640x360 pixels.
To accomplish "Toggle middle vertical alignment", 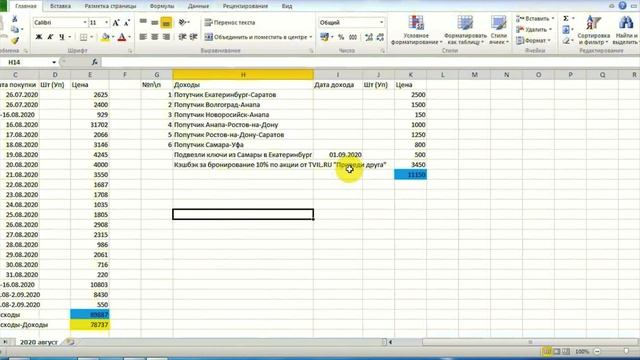I will tap(155, 22).
